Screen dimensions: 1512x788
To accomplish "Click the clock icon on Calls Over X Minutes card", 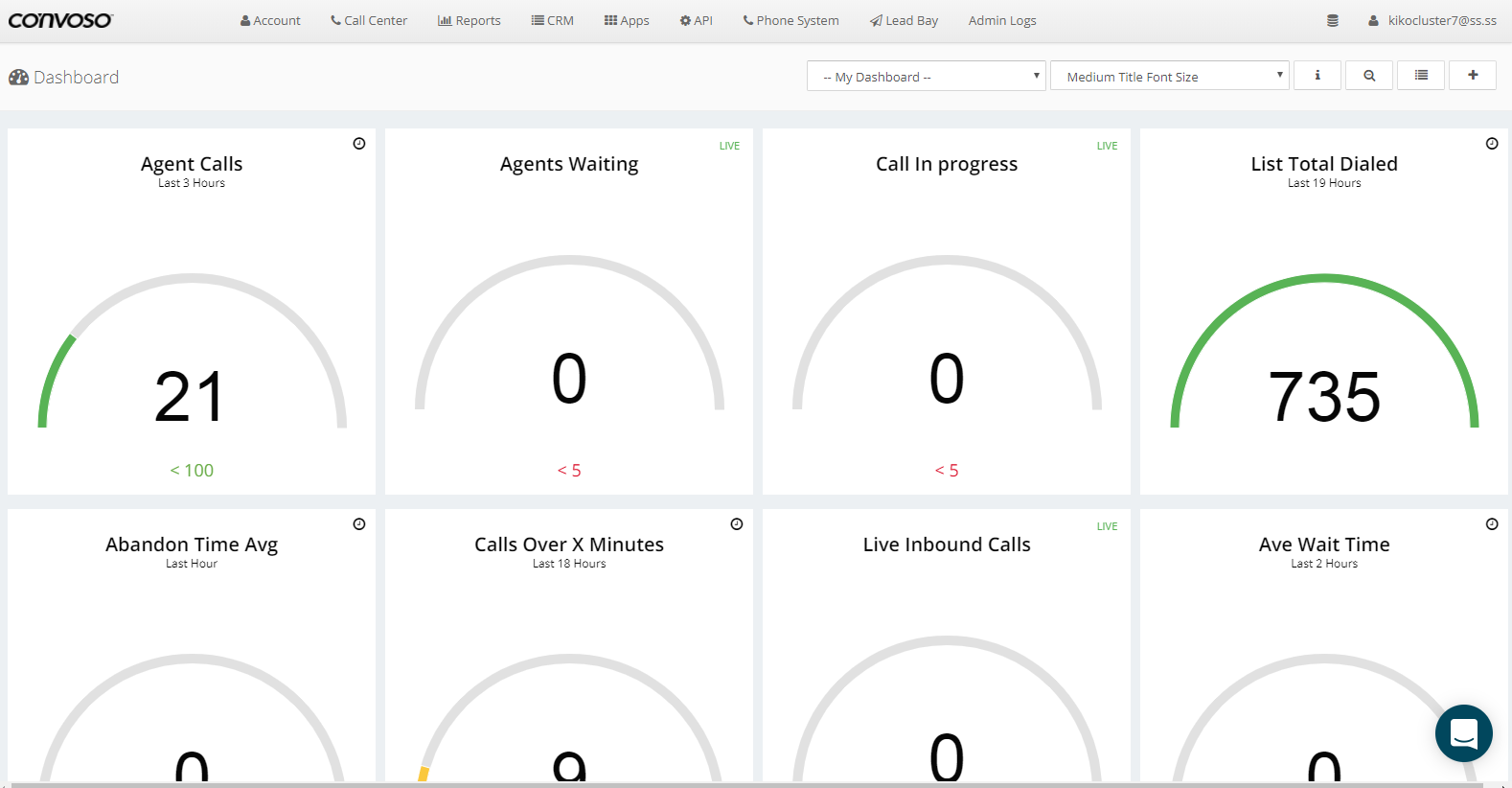I will click(737, 524).
